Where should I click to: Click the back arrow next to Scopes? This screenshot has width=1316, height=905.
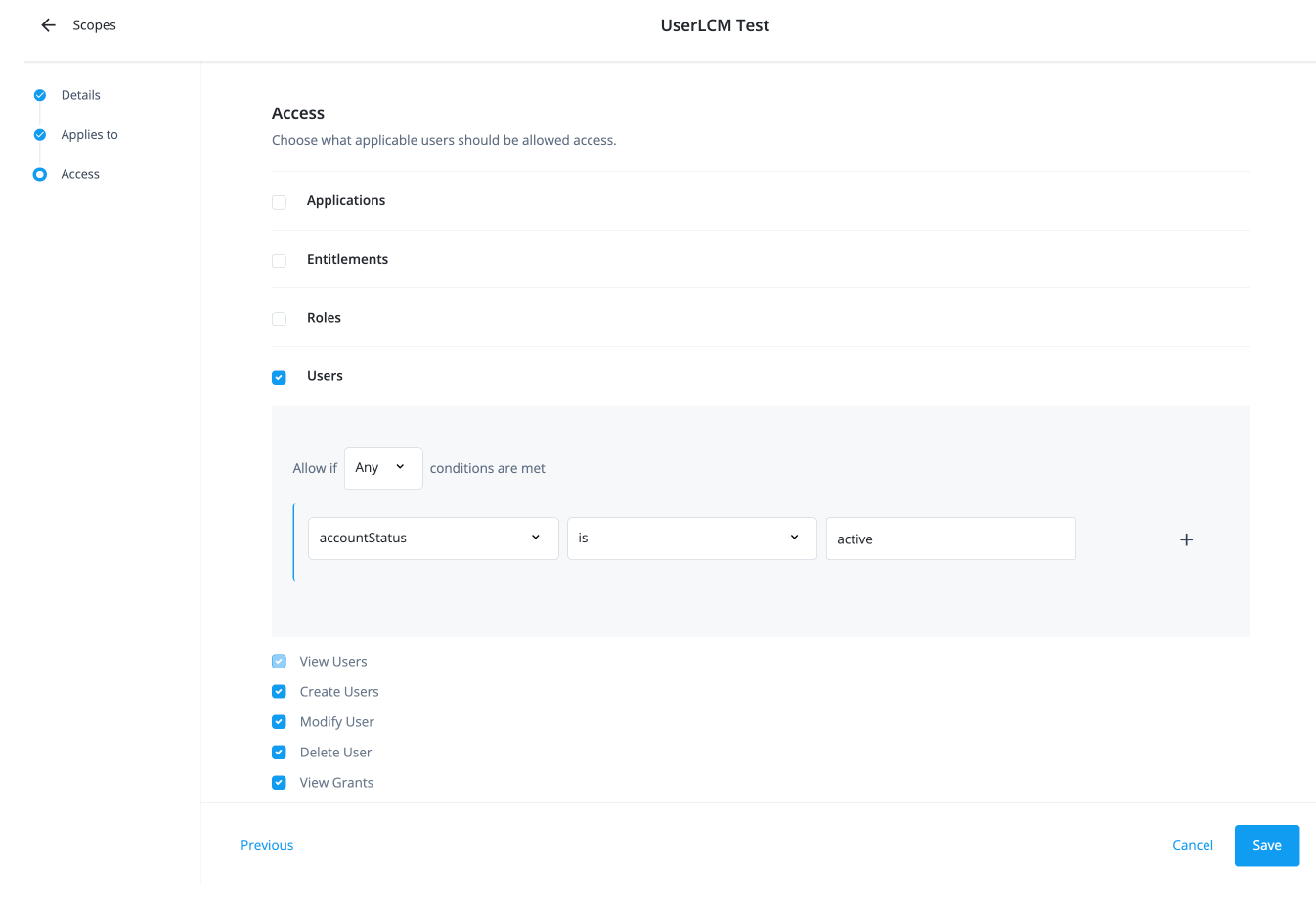[48, 24]
